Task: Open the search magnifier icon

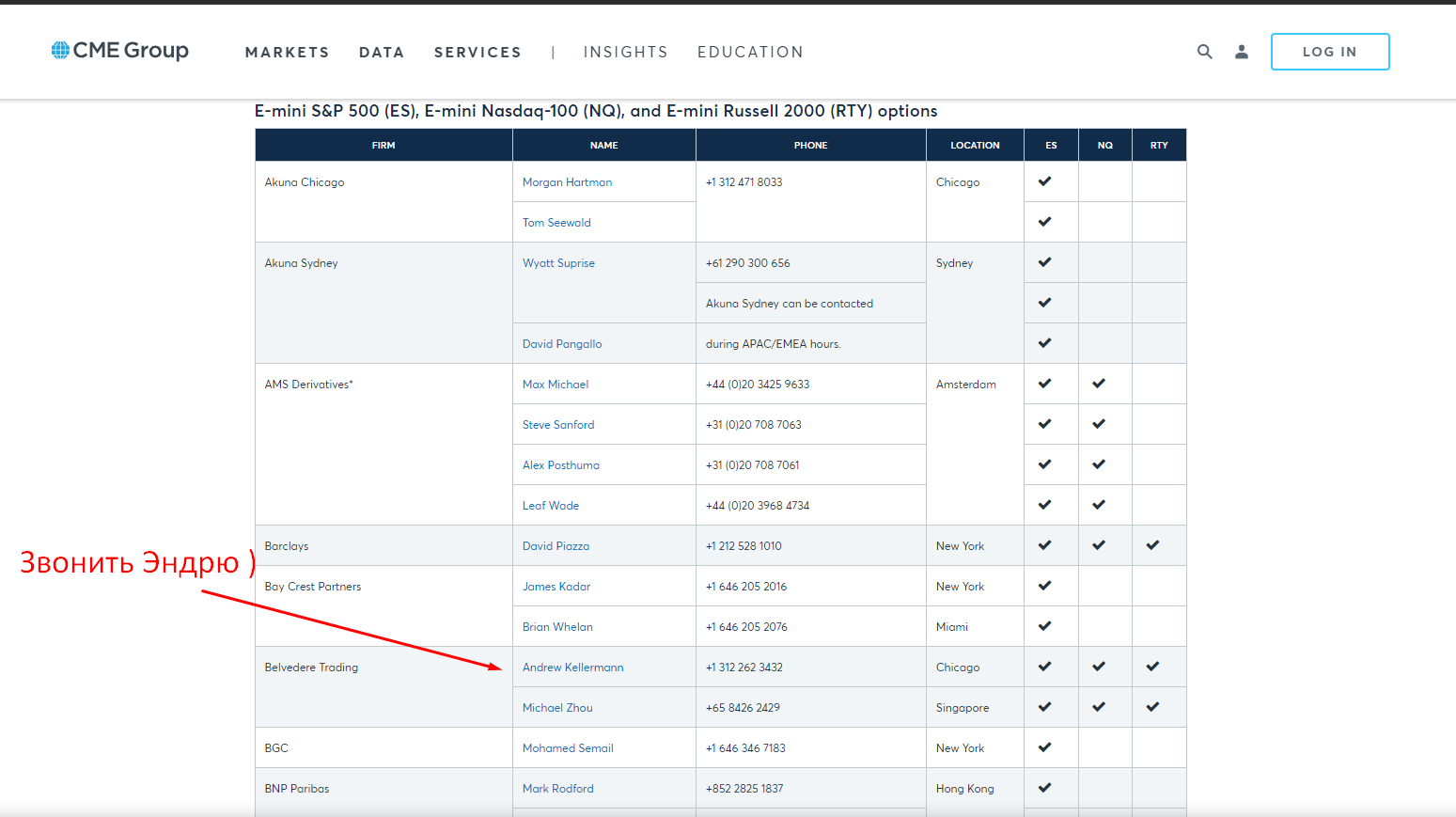Action: [1204, 52]
